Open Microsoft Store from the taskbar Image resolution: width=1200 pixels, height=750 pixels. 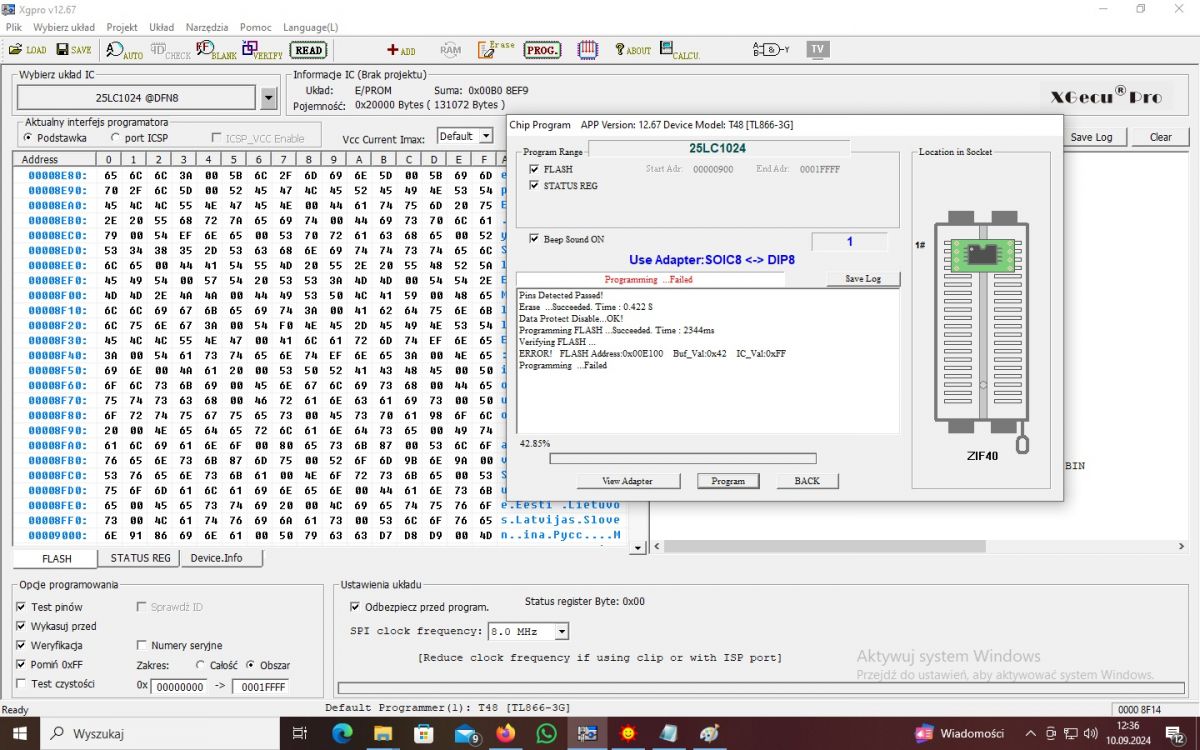click(423, 733)
